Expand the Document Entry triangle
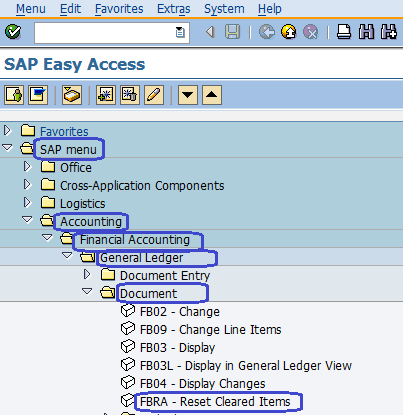The height and width of the screenshot is (415, 404). pyautogui.click(x=87, y=274)
